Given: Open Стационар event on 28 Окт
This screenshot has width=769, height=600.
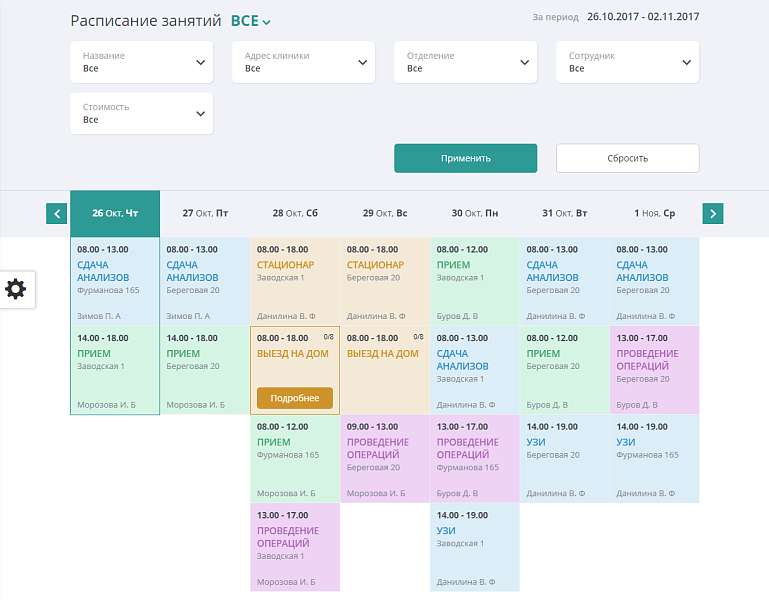Looking at the screenshot, I should (295, 281).
